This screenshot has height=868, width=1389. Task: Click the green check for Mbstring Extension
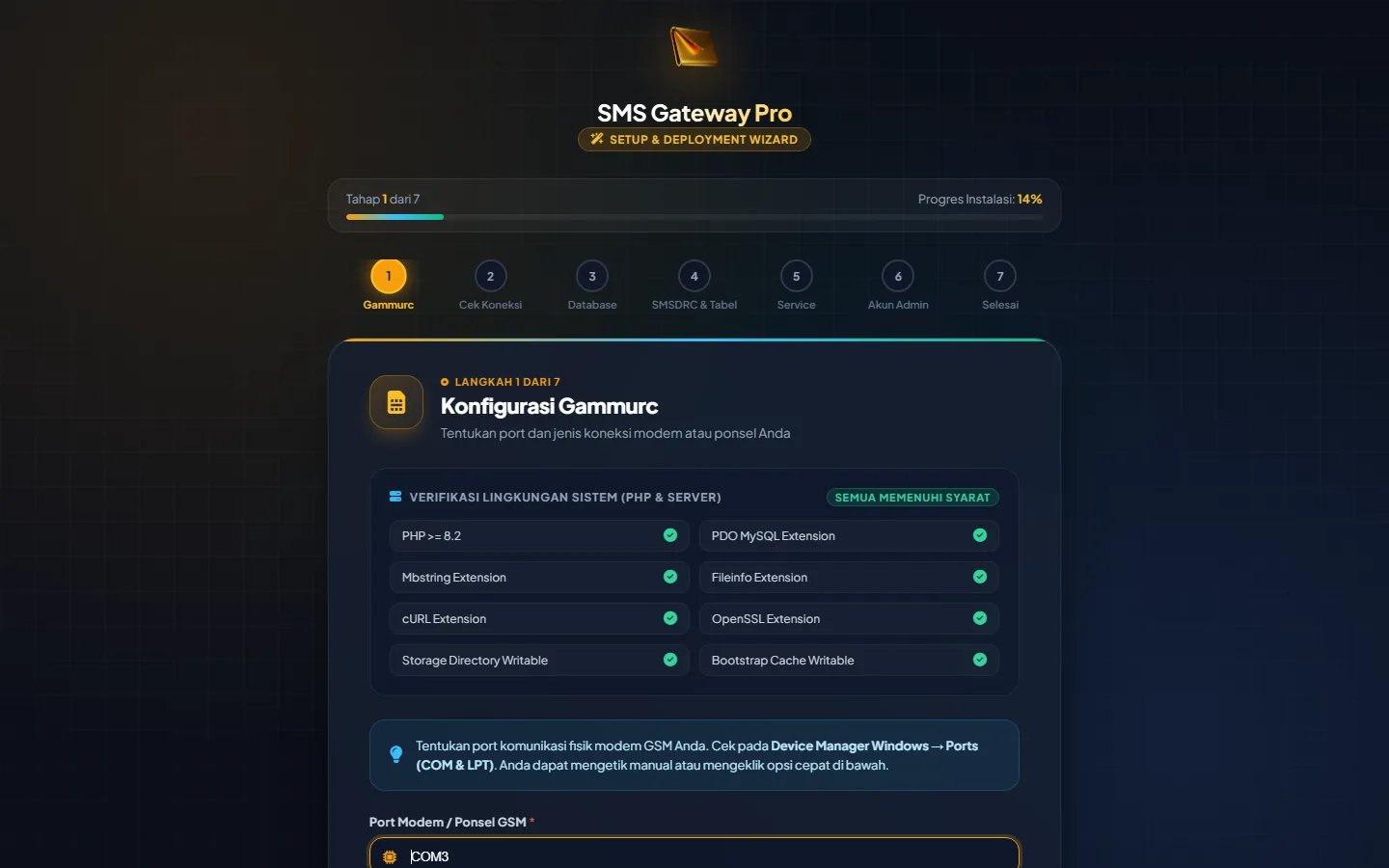point(670,577)
